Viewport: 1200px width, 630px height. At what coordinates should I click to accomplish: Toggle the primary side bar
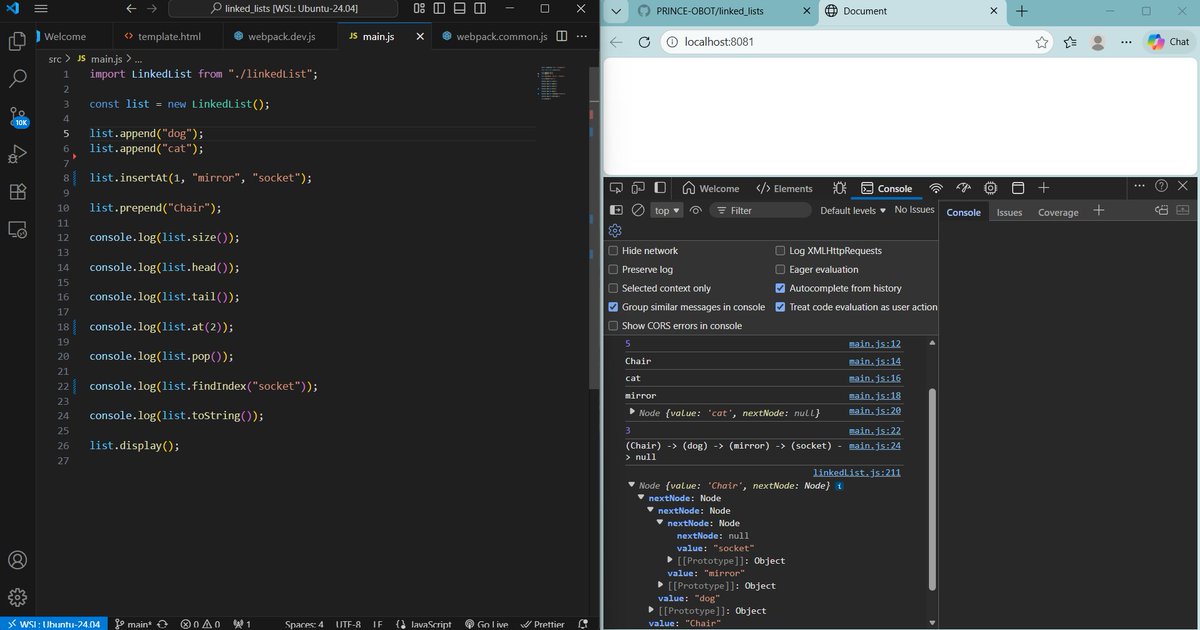pyautogui.click(x=440, y=8)
